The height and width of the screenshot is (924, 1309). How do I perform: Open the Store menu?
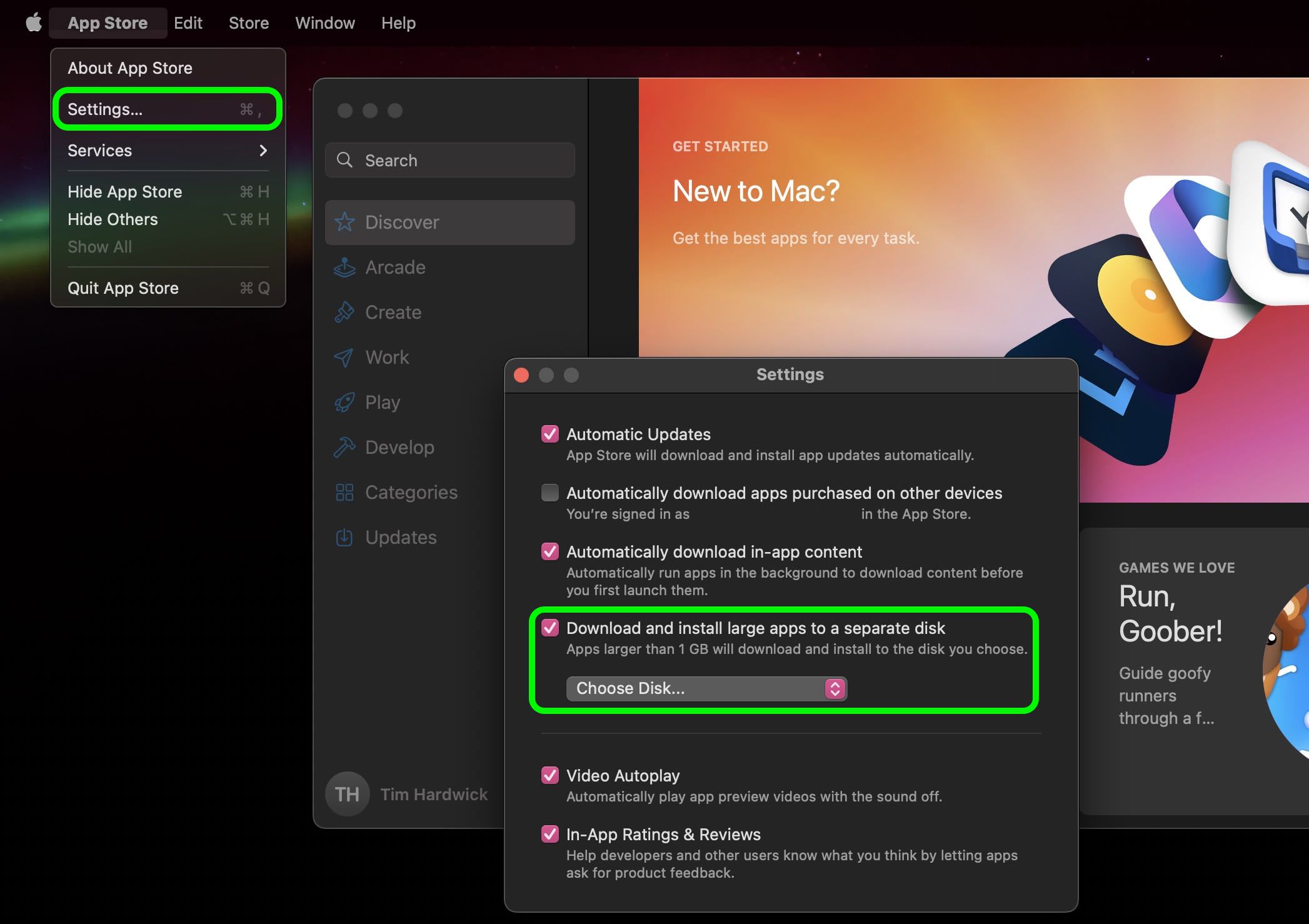[x=248, y=23]
